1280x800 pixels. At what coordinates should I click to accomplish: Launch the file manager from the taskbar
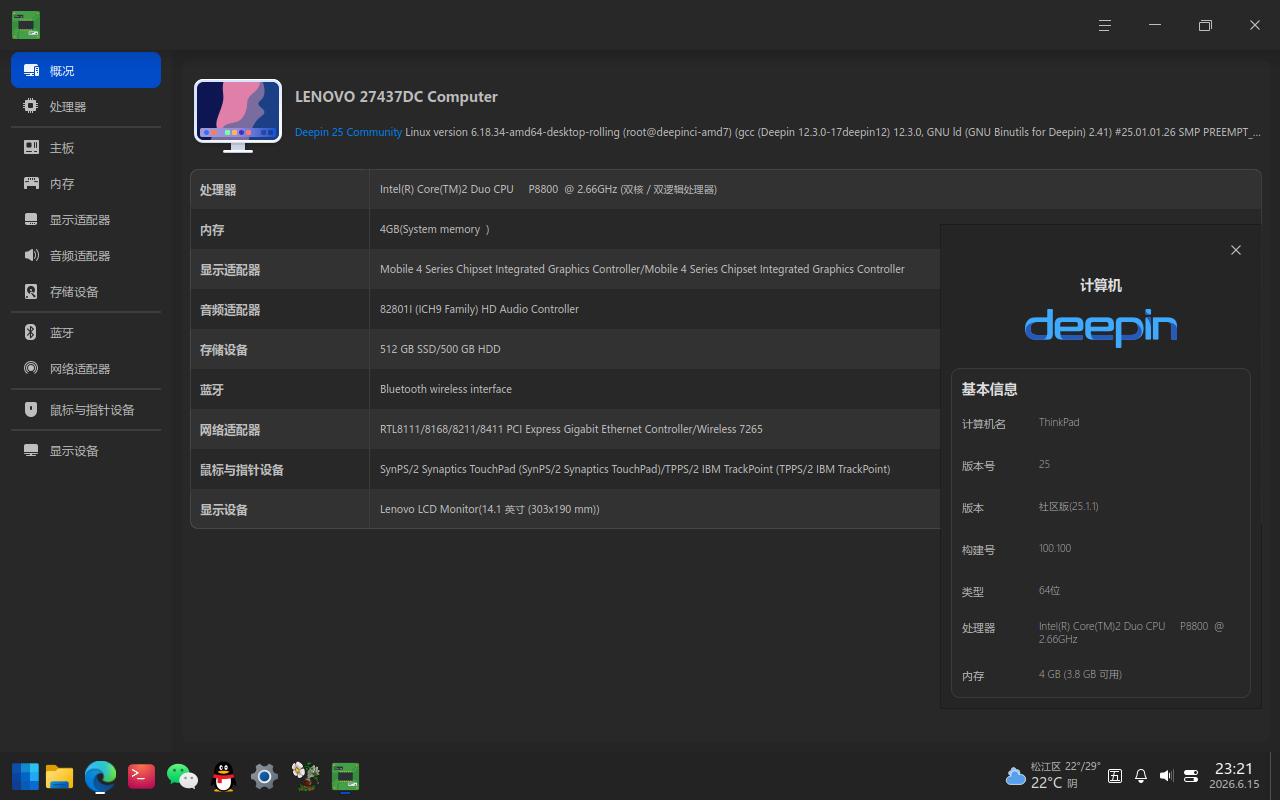click(60, 776)
